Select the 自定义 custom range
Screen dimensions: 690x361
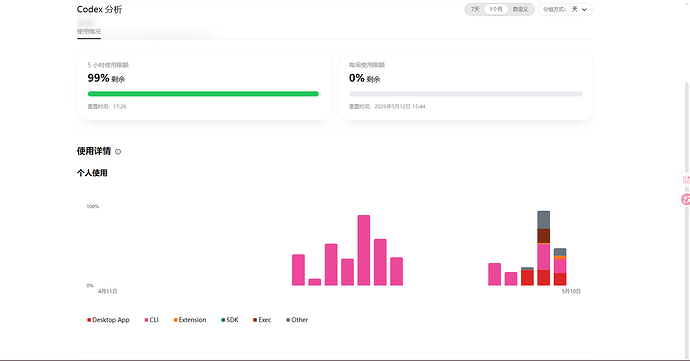(x=520, y=9)
